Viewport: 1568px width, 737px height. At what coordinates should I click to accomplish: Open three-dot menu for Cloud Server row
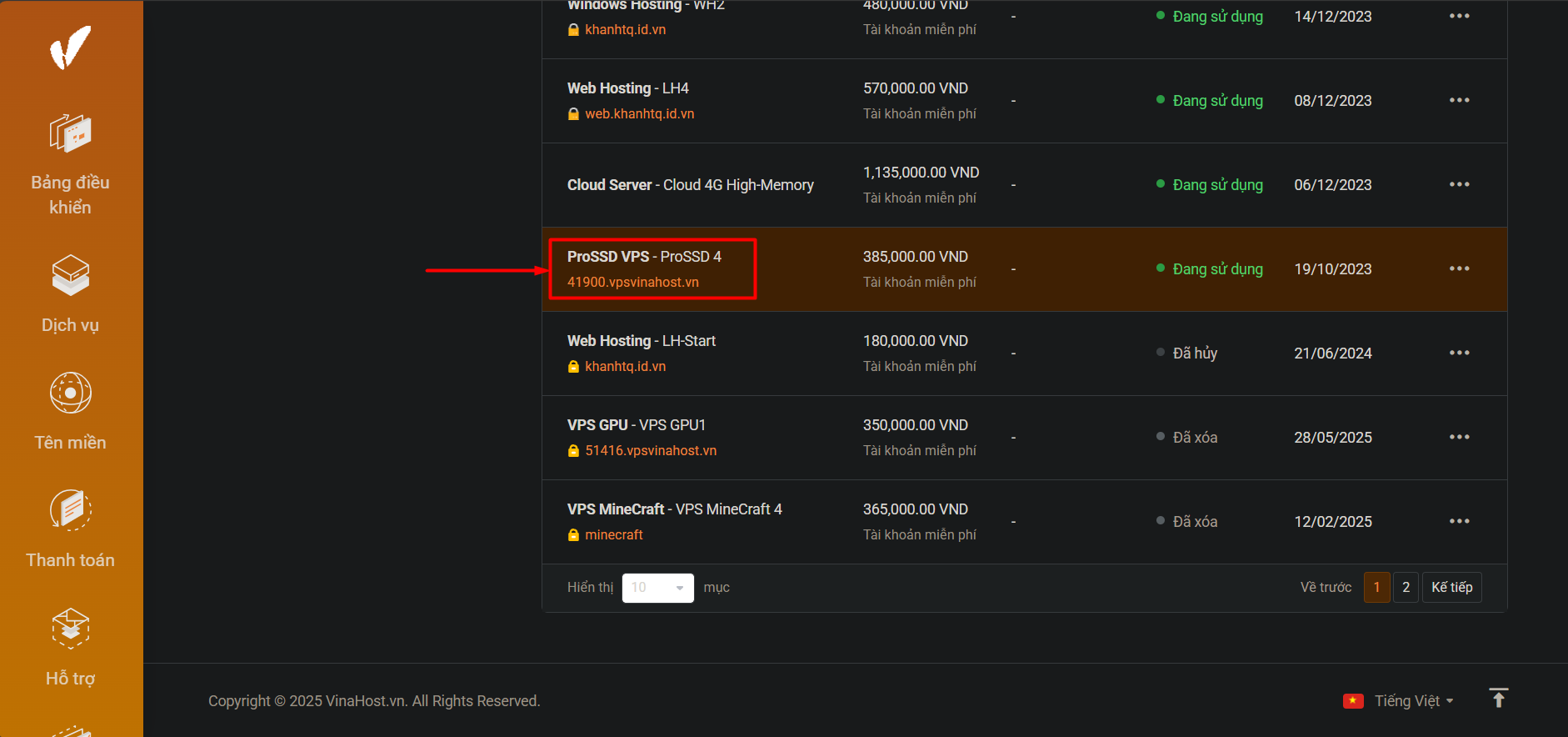1459,184
